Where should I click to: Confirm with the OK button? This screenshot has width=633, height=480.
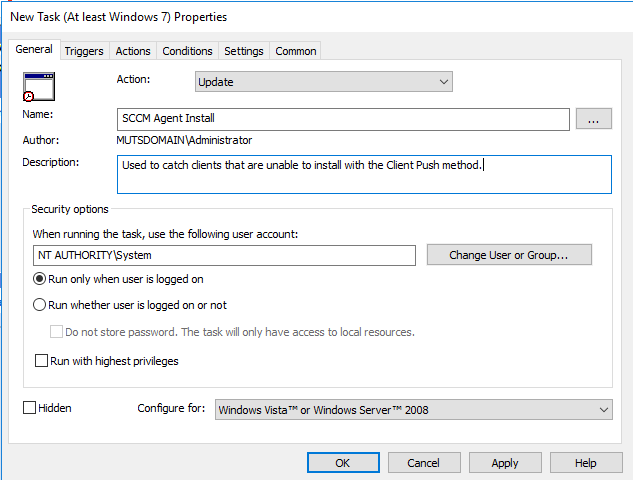(343, 463)
